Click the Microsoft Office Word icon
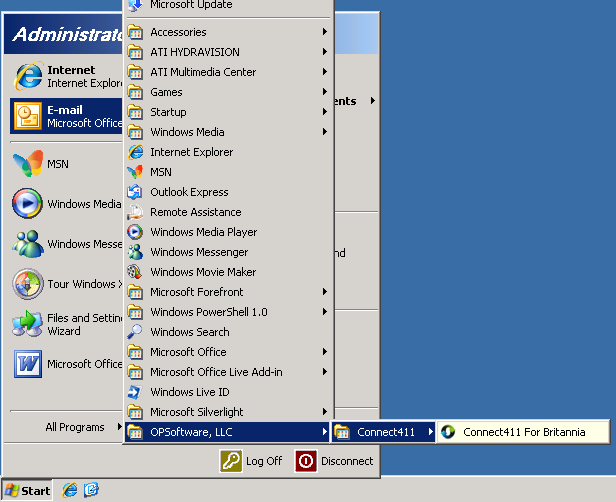 28,364
